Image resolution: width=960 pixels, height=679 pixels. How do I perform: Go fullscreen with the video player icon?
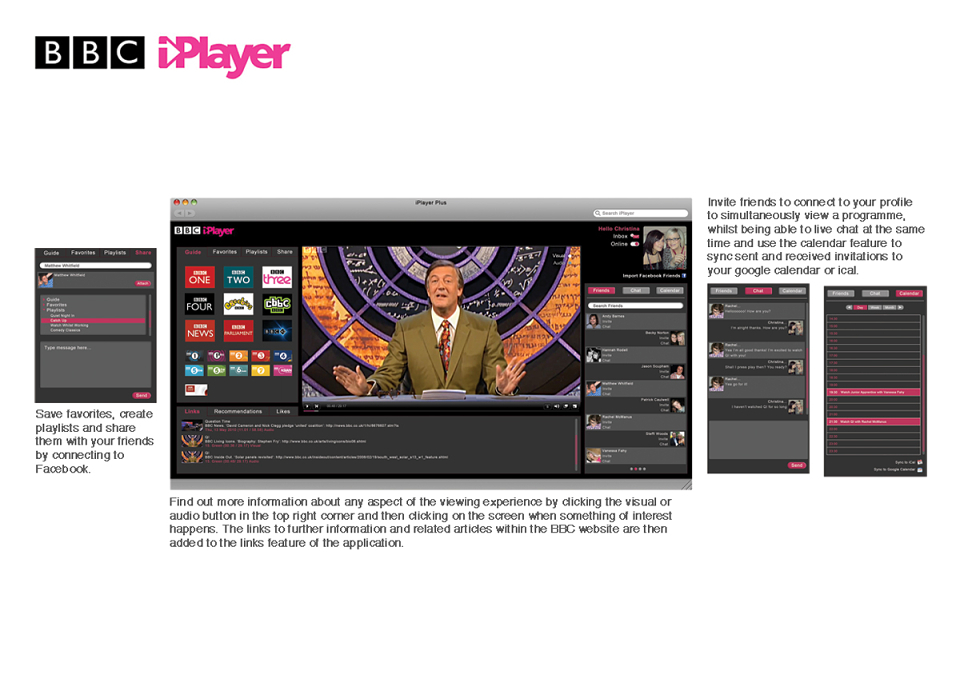point(575,407)
